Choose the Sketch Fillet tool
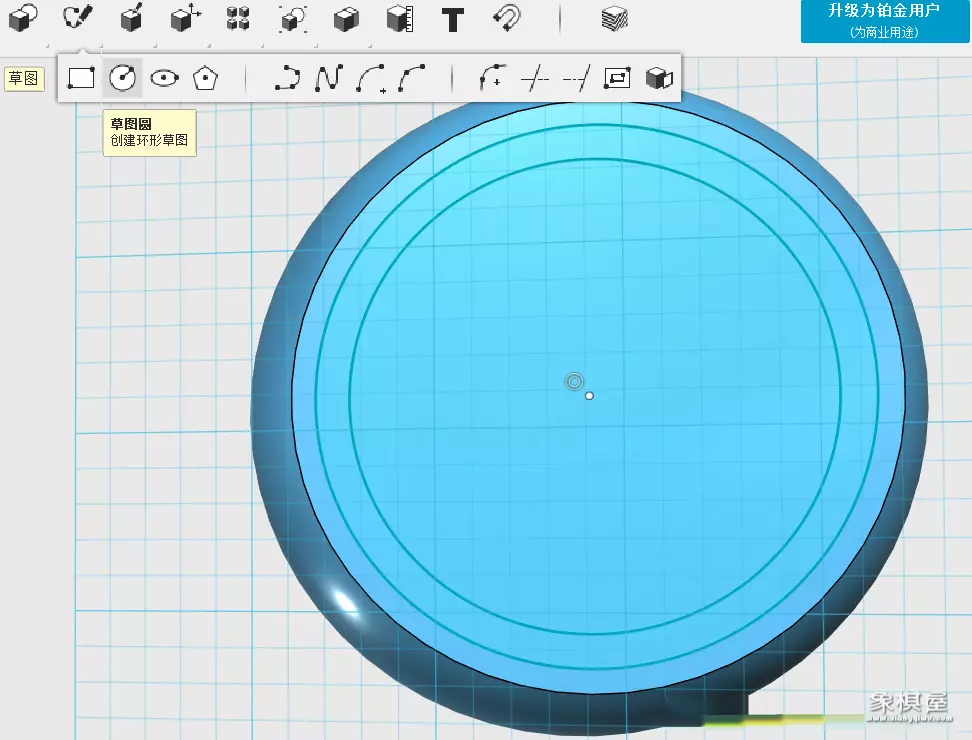Viewport: 972px width, 740px height. click(493, 78)
